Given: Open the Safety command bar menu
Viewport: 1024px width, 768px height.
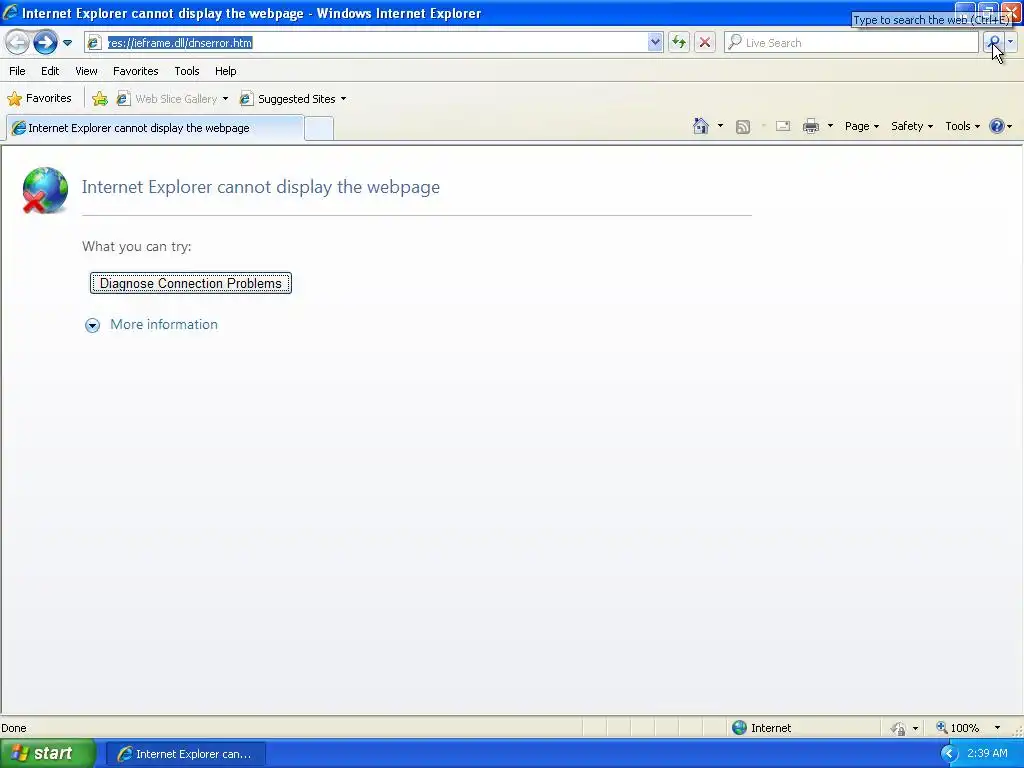Looking at the screenshot, I should 912,126.
